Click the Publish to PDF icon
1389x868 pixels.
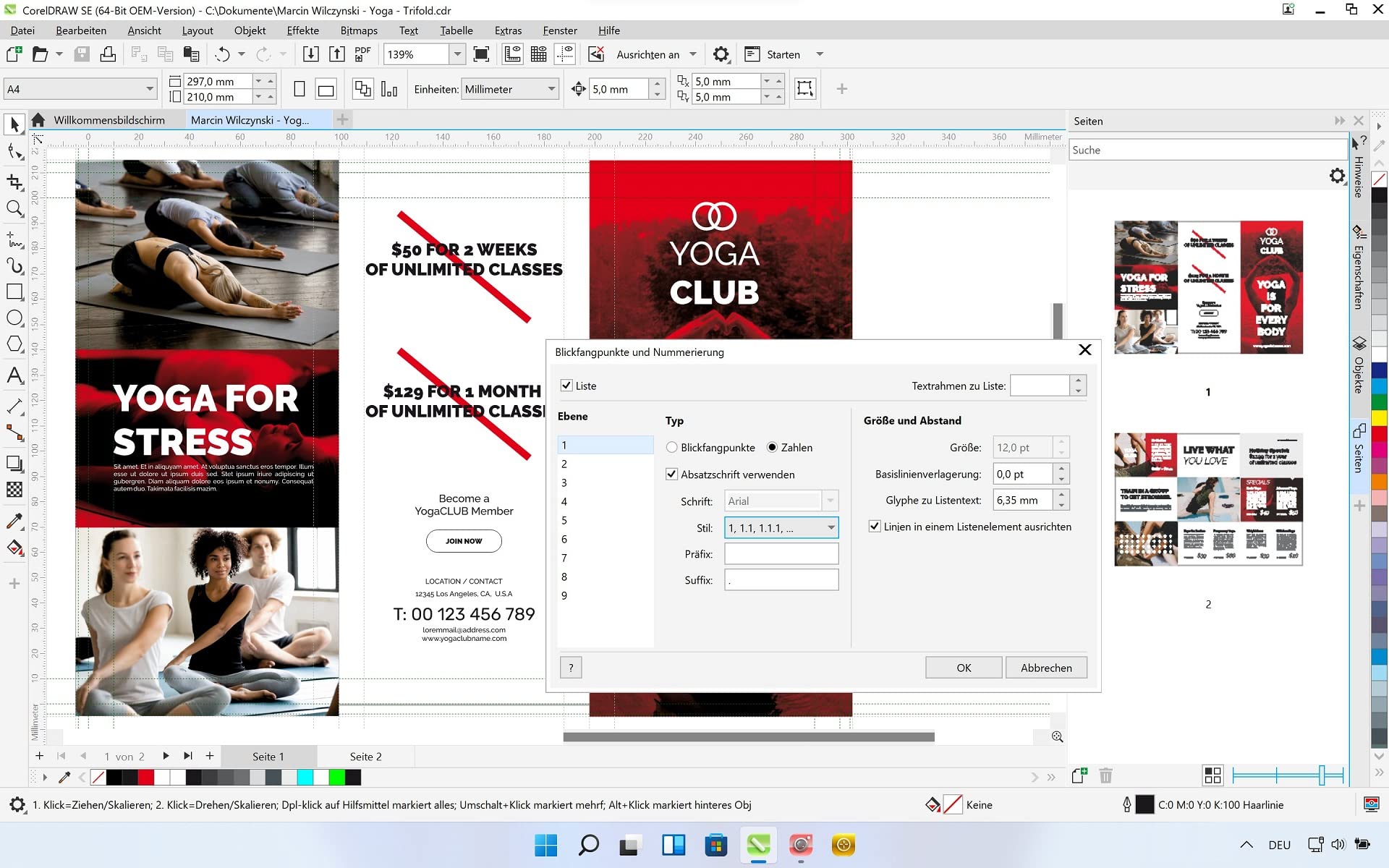tap(362, 54)
